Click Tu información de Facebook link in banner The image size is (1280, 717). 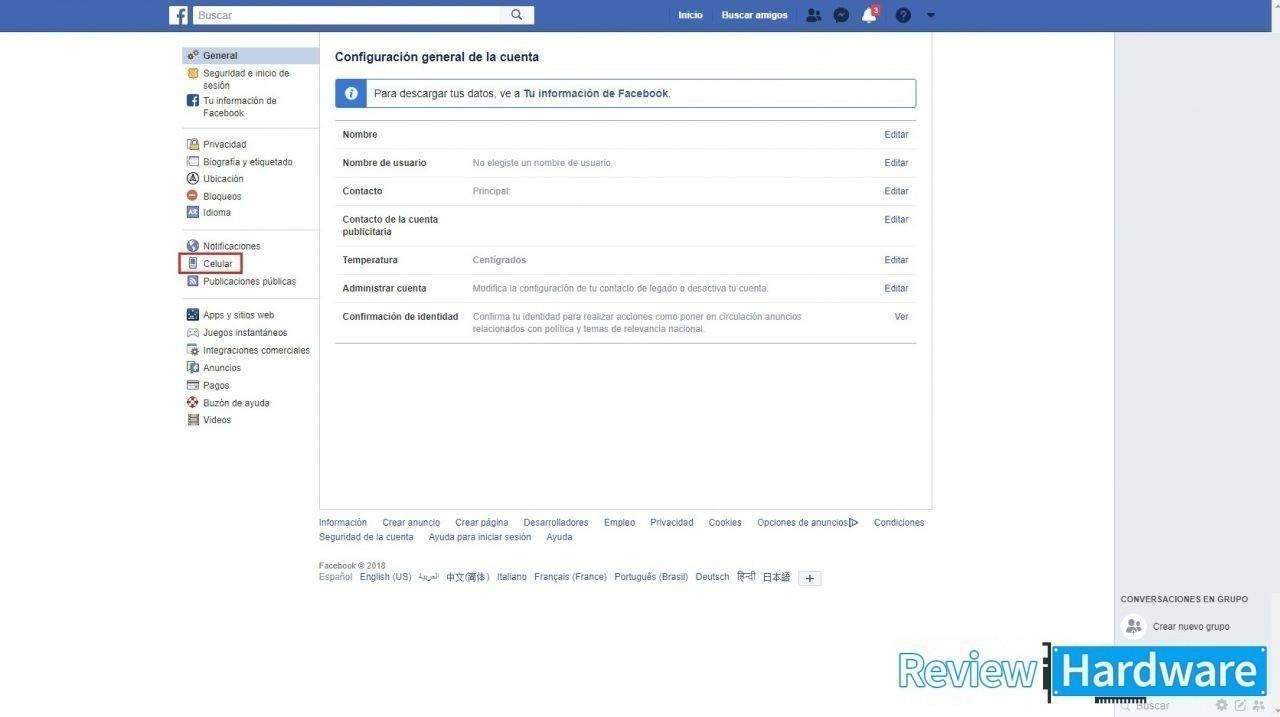pyautogui.click(x=595, y=94)
